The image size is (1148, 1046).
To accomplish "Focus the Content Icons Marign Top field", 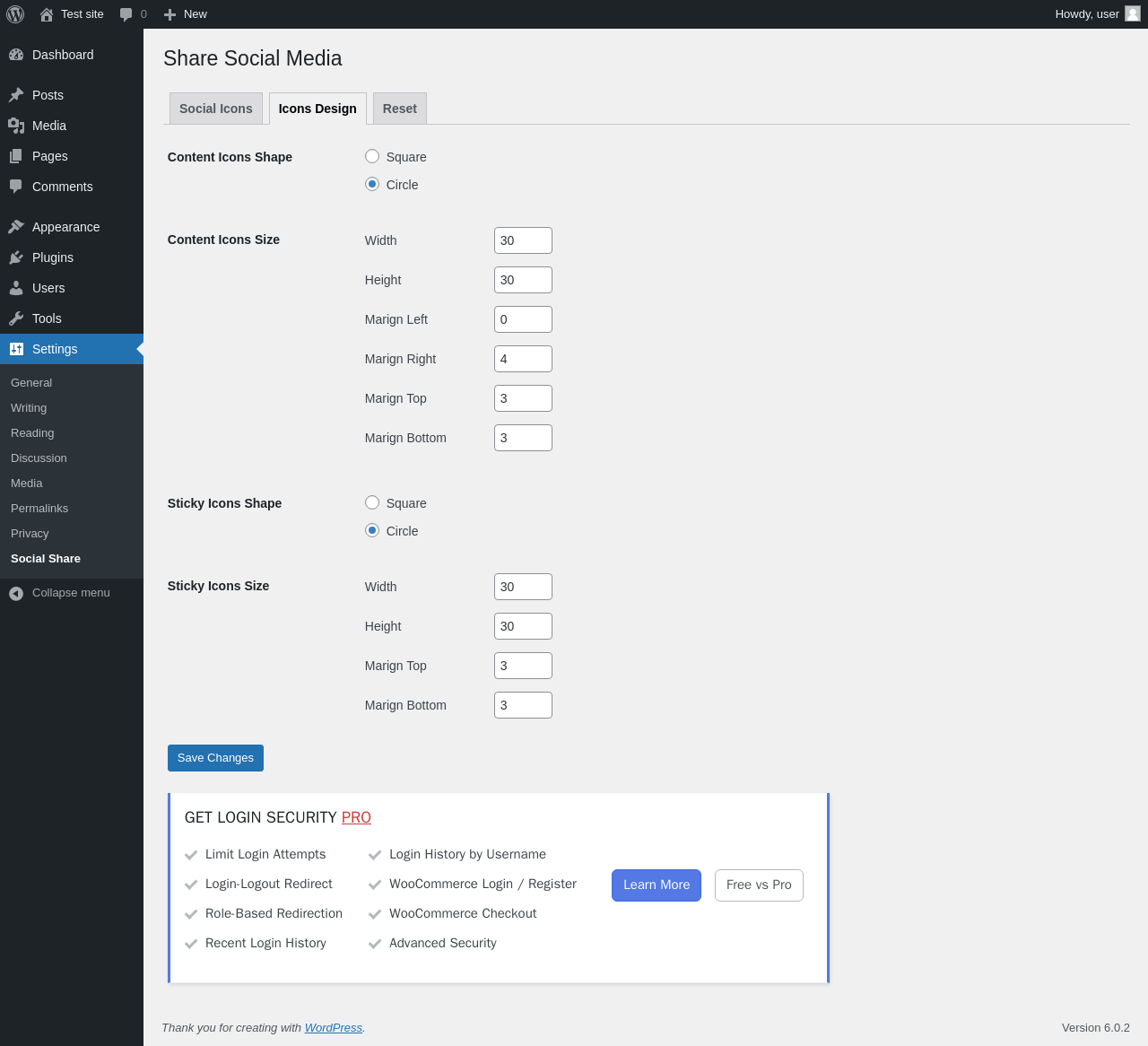I will [x=523, y=398].
